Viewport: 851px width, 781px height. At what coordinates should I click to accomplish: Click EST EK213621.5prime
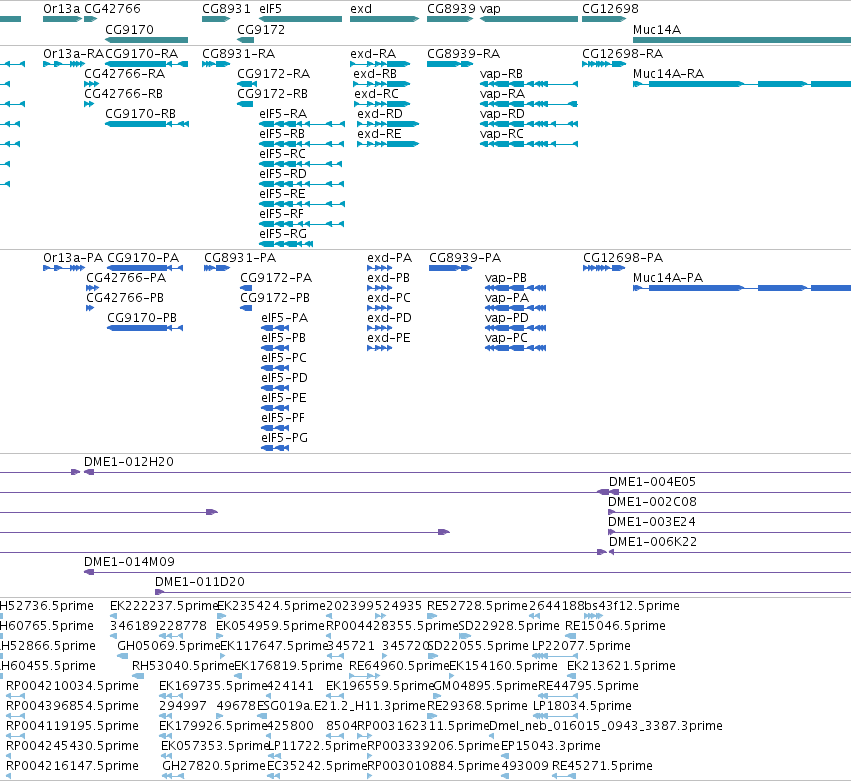click(x=571, y=676)
